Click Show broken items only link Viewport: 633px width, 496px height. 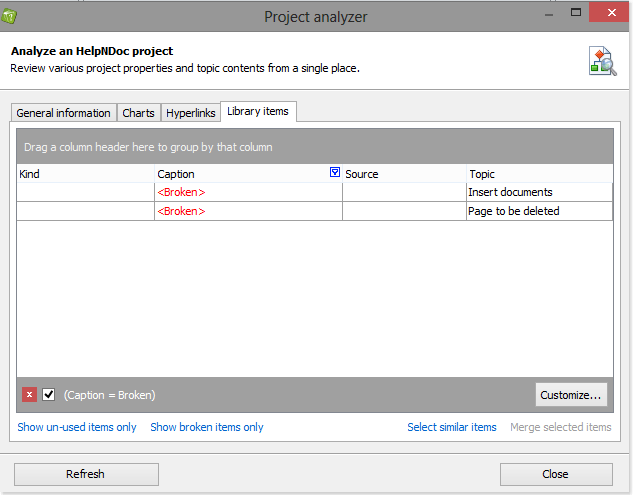tap(207, 427)
